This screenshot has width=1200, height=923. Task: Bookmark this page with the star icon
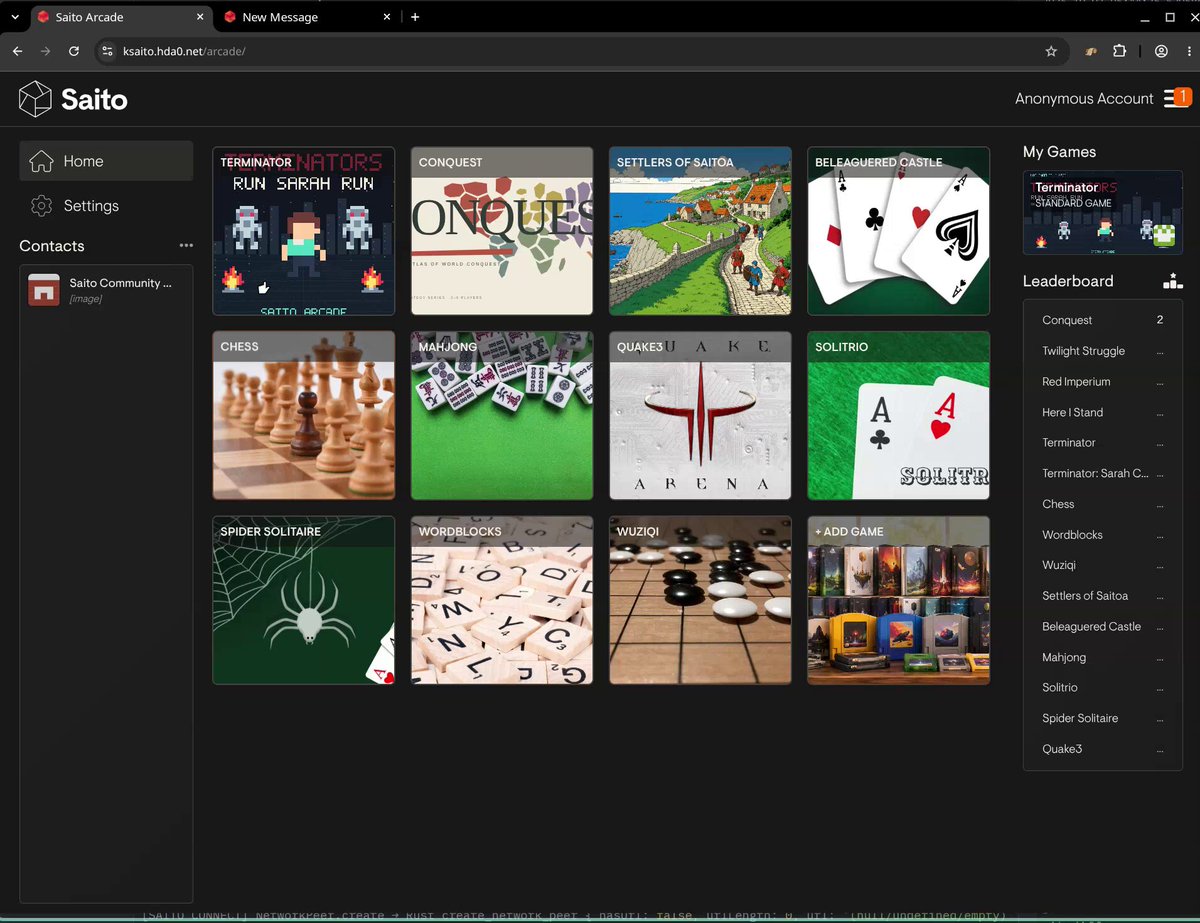pos(1051,51)
